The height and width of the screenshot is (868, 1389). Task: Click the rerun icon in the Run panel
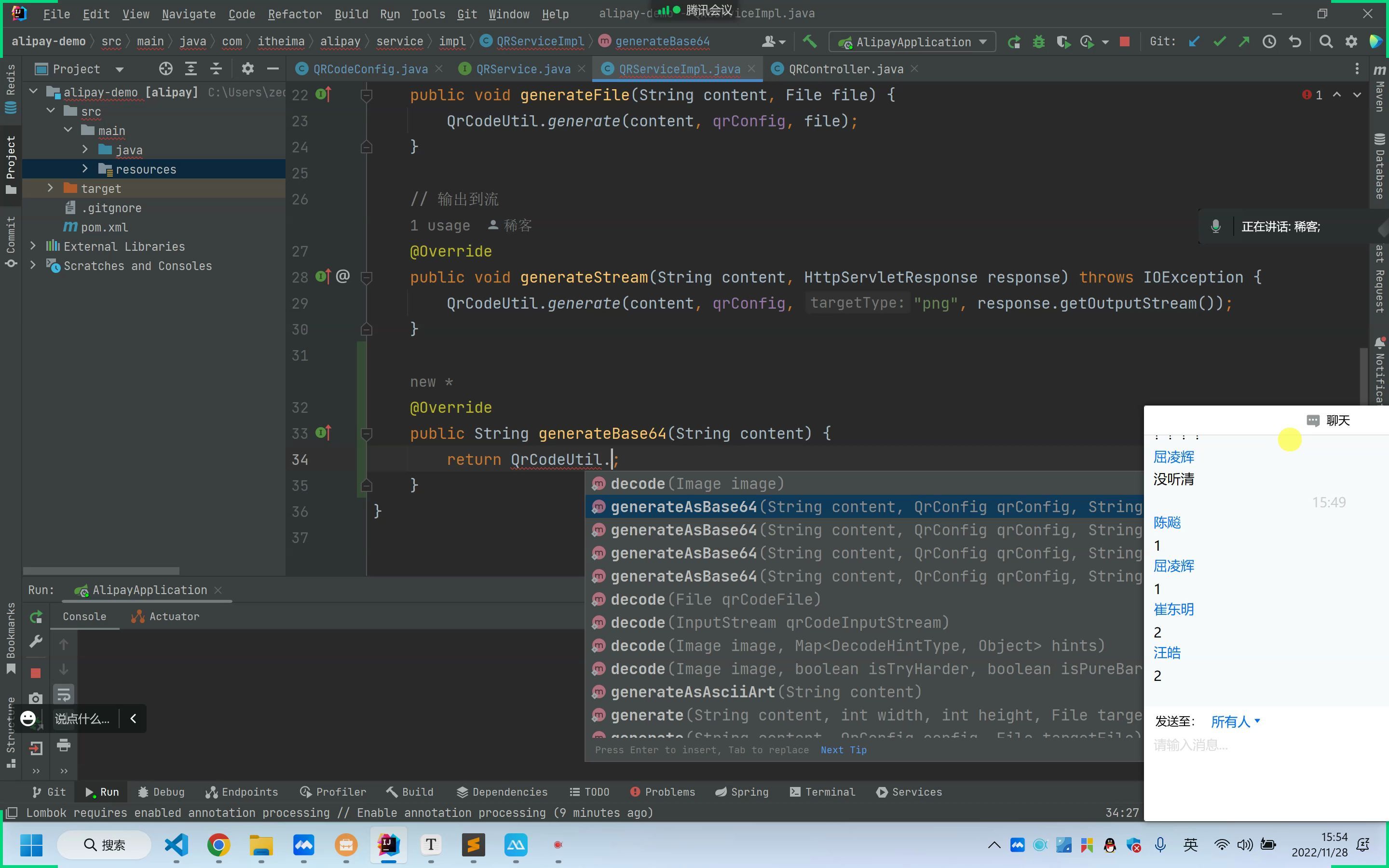tap(36, 617)
